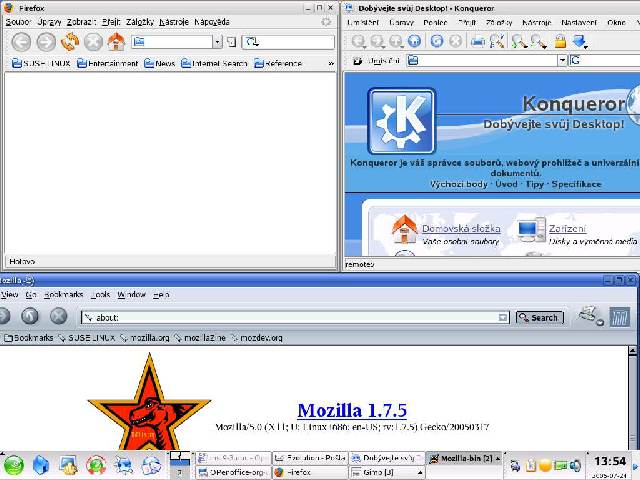Click the Konqueror Forward button
640x480 pixels.
click(x=378, y=41)
